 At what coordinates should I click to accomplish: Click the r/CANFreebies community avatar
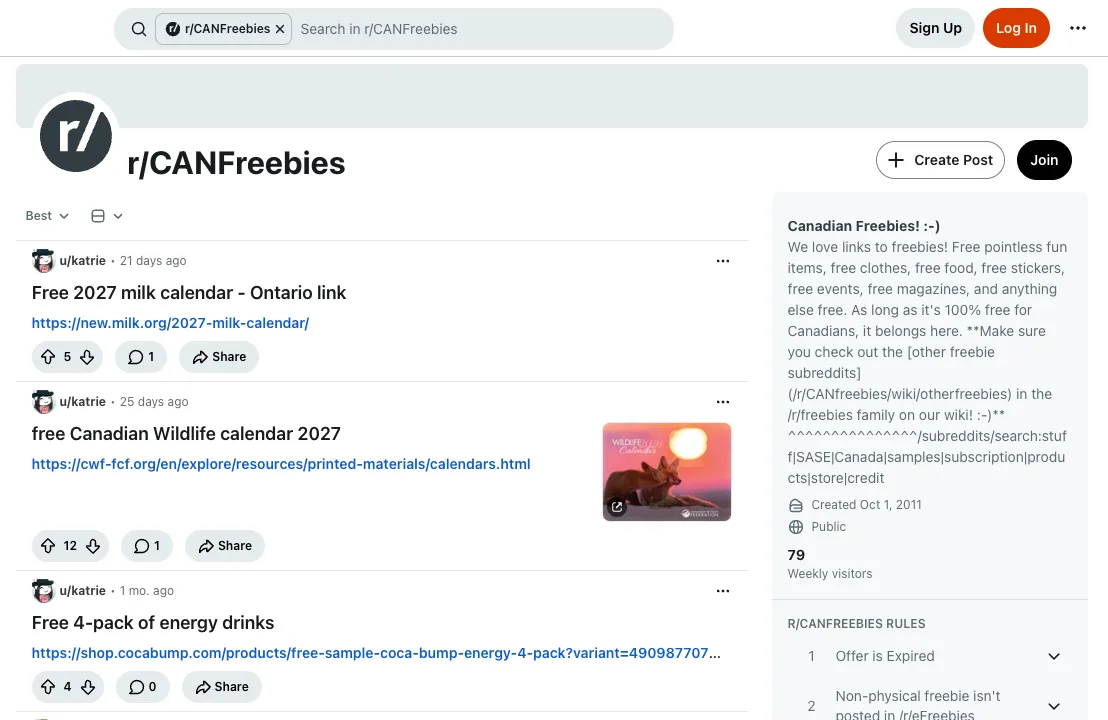[x=76, y=136]
